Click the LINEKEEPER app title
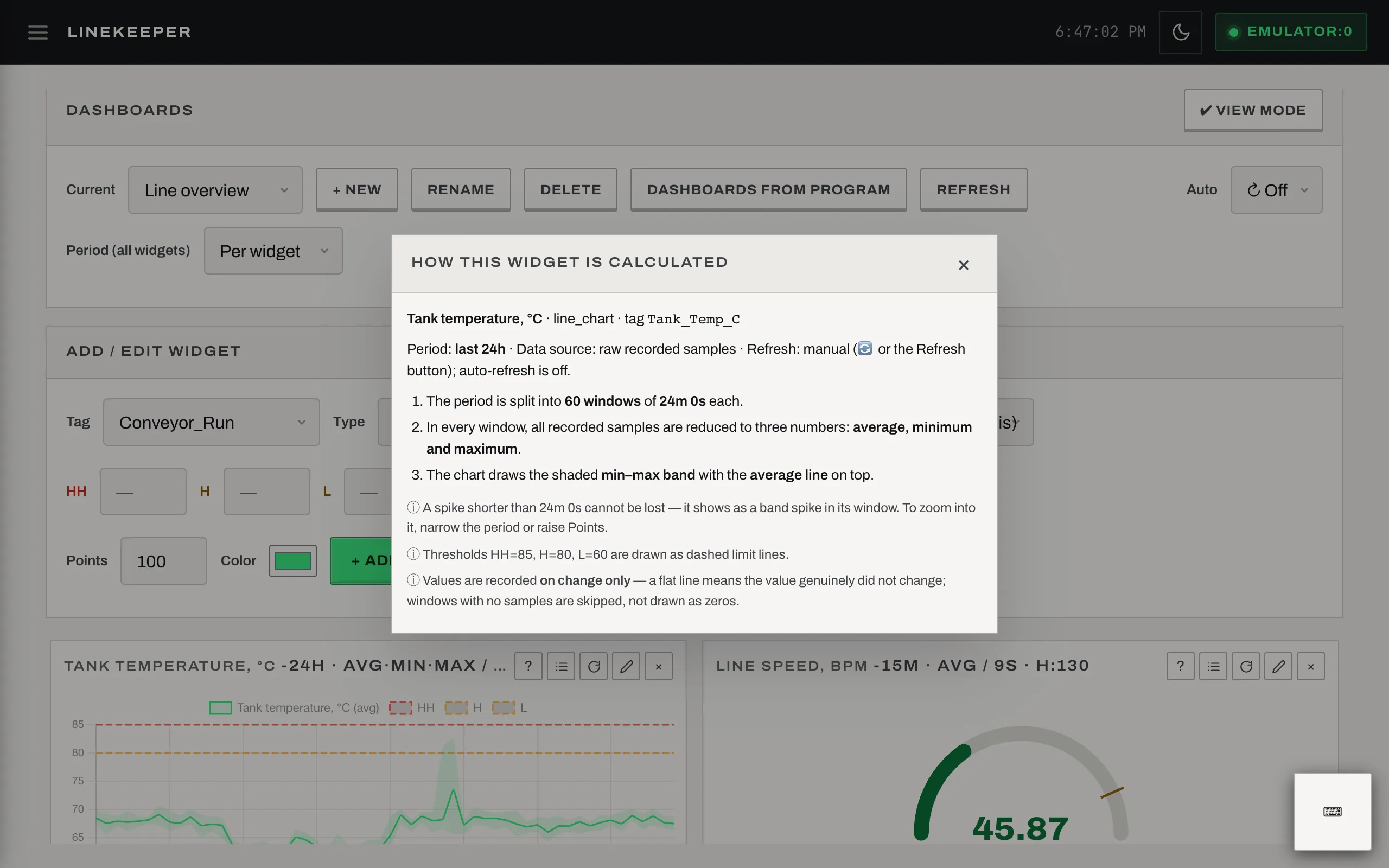 (x=129, y=32)
